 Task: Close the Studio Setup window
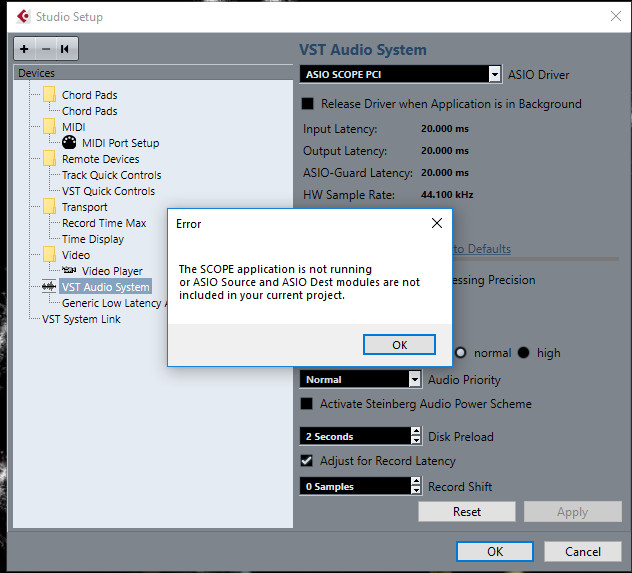click(615, 16)
